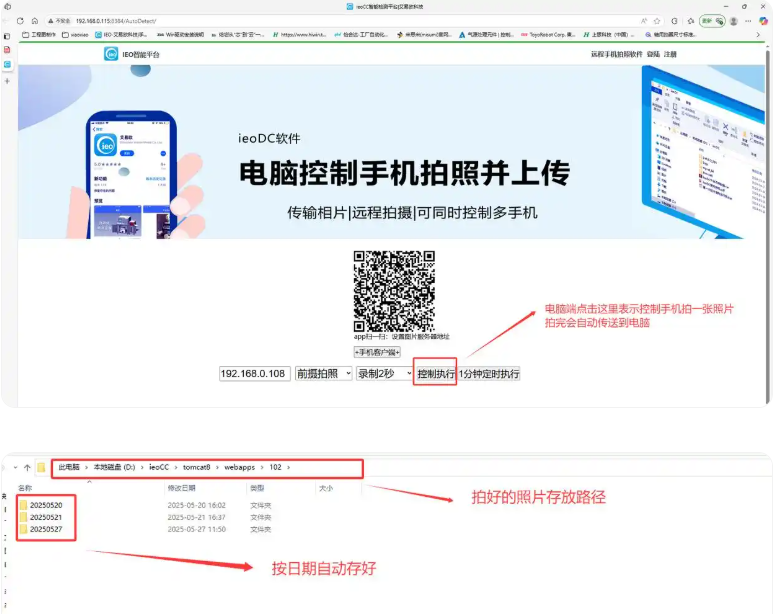Open the Copilot icon at top right
The image size is (776, 614).
tap(763, 21)
